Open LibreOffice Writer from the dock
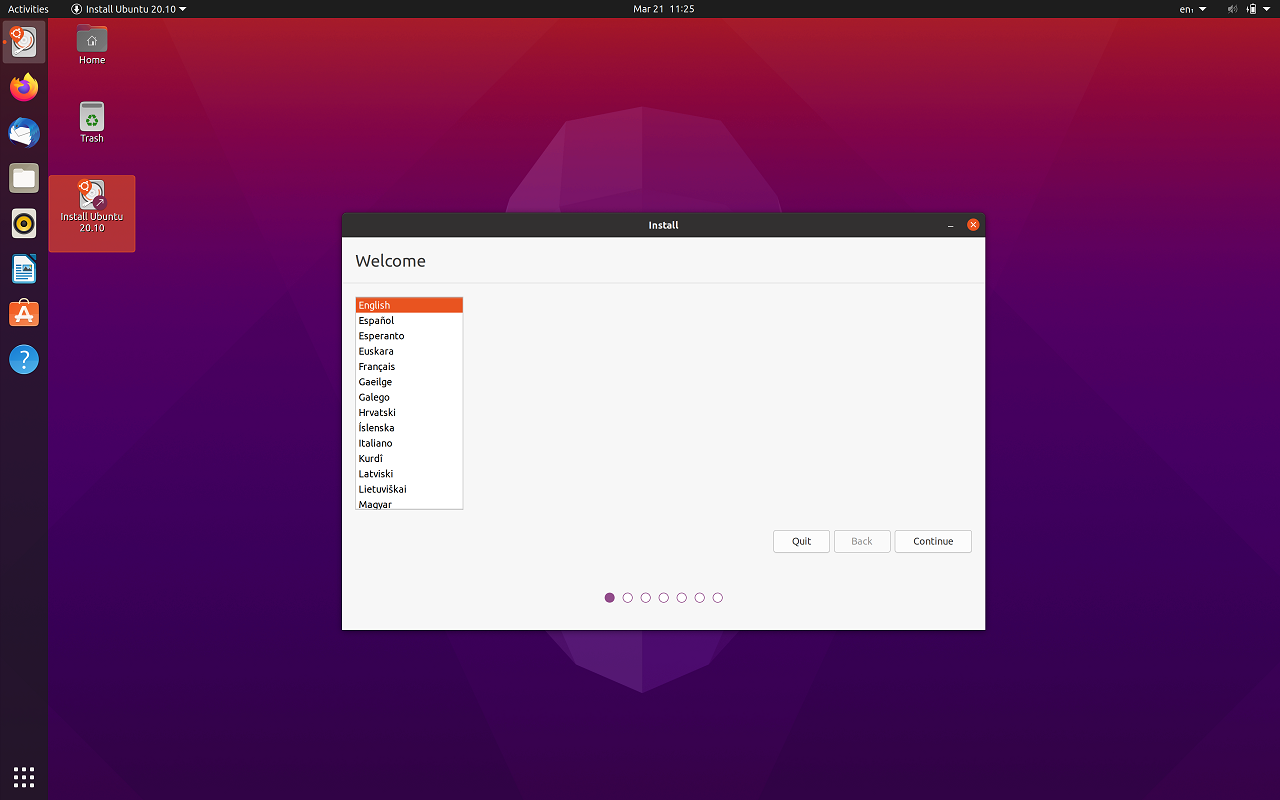 pos(24,269)
